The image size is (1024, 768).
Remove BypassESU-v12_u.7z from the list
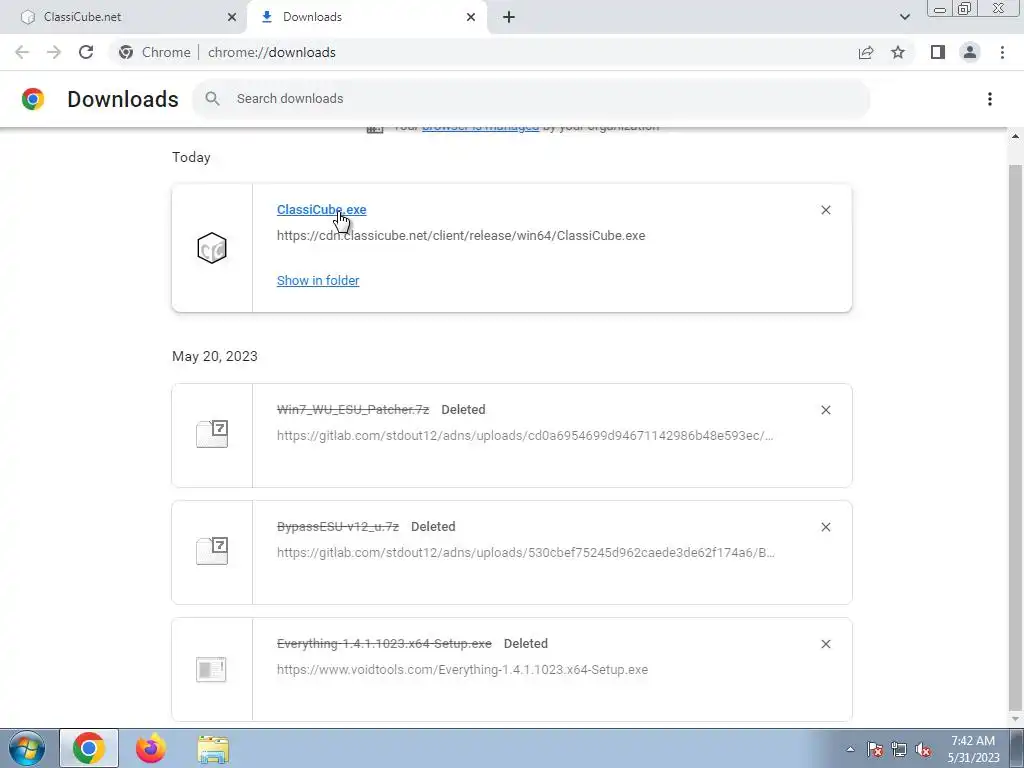[825, 527]
